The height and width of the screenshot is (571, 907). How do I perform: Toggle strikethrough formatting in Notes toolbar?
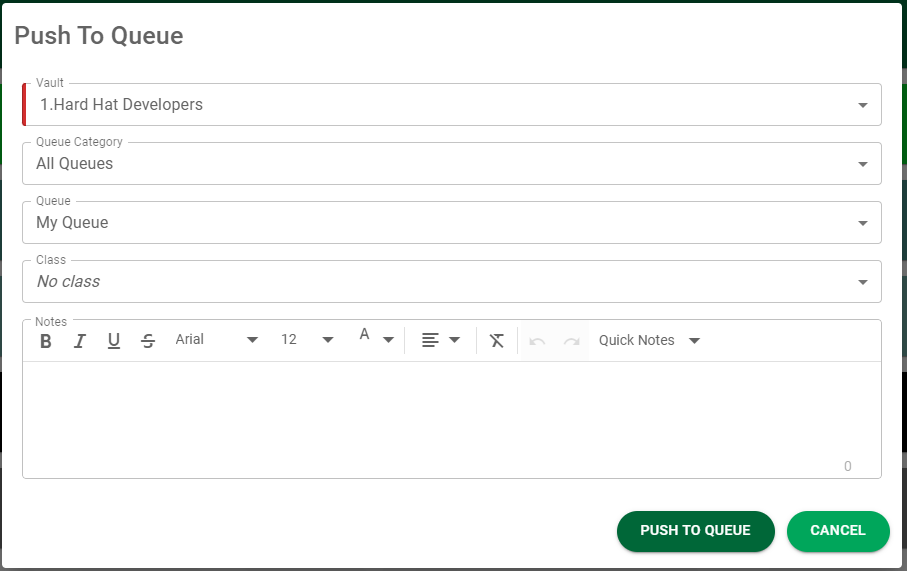148,341
